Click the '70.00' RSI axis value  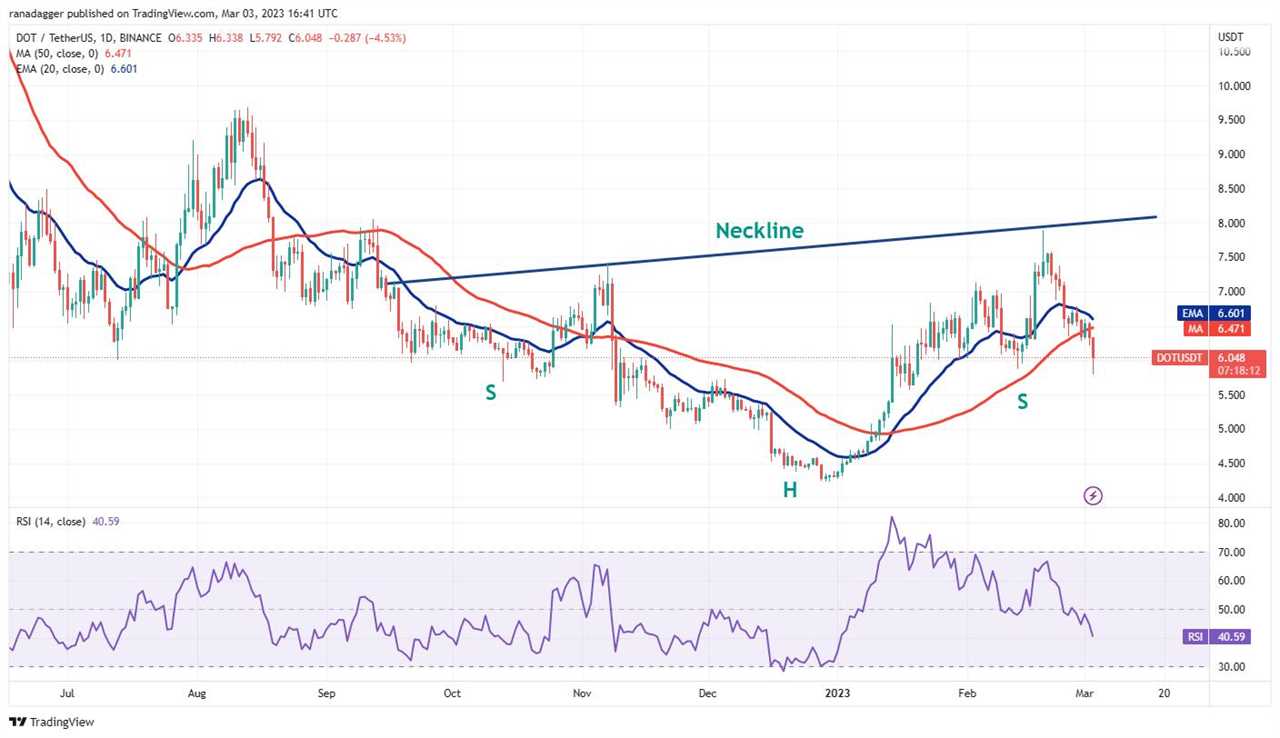tap(1231, 552)
